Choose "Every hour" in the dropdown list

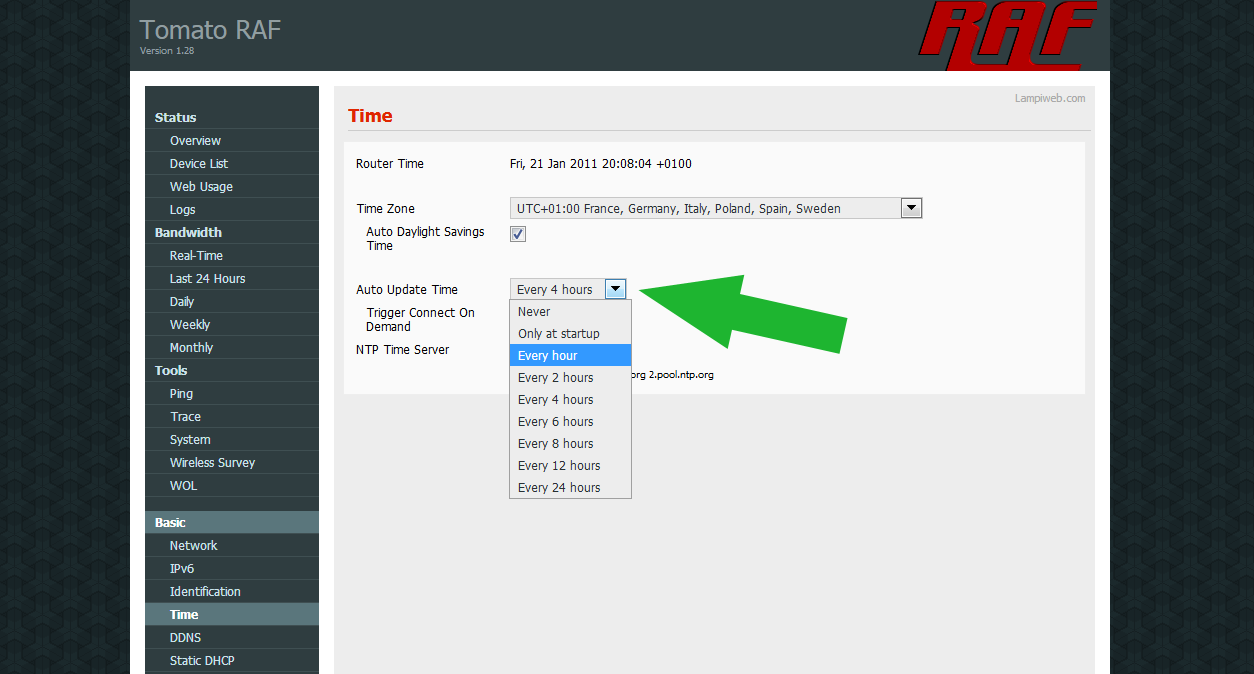pos(570,356)
